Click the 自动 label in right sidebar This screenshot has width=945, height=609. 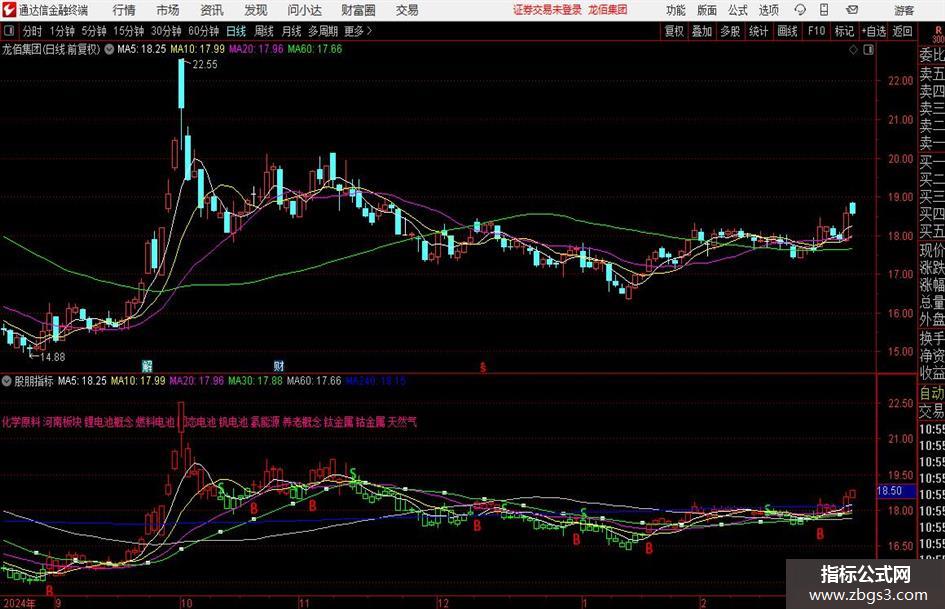932,393
